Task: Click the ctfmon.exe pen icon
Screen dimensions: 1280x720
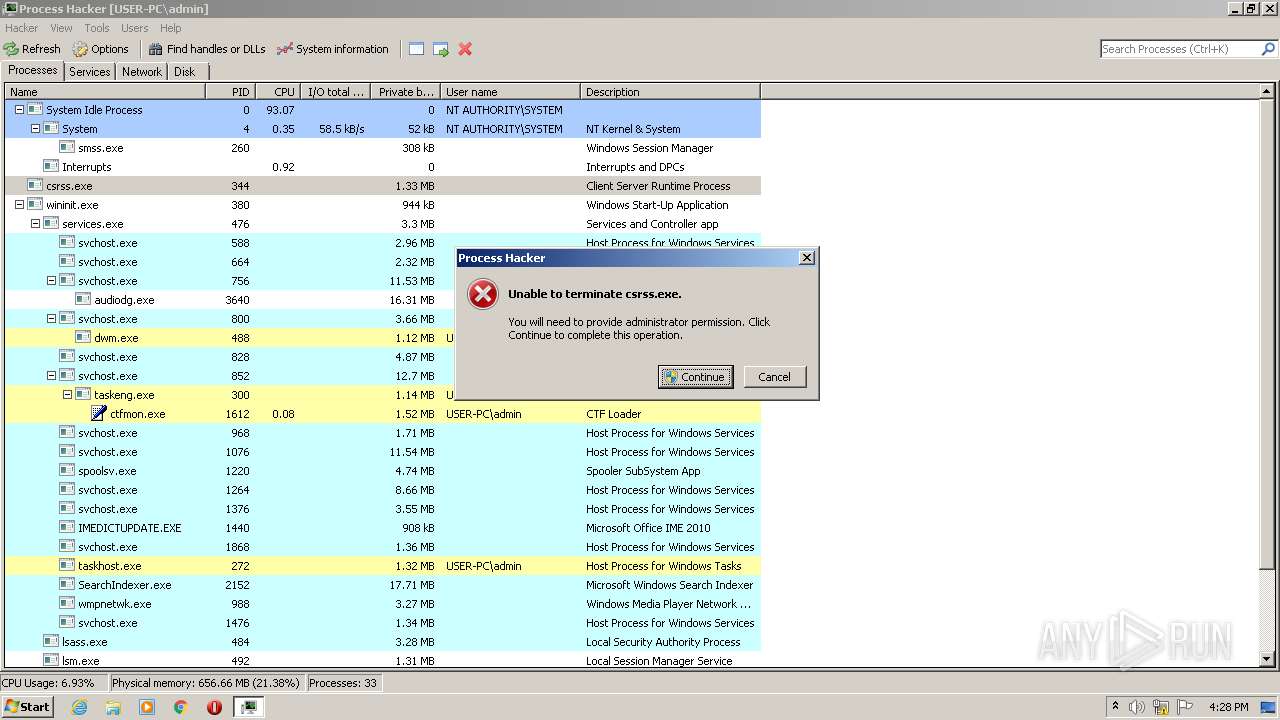Action: [98, 414]
